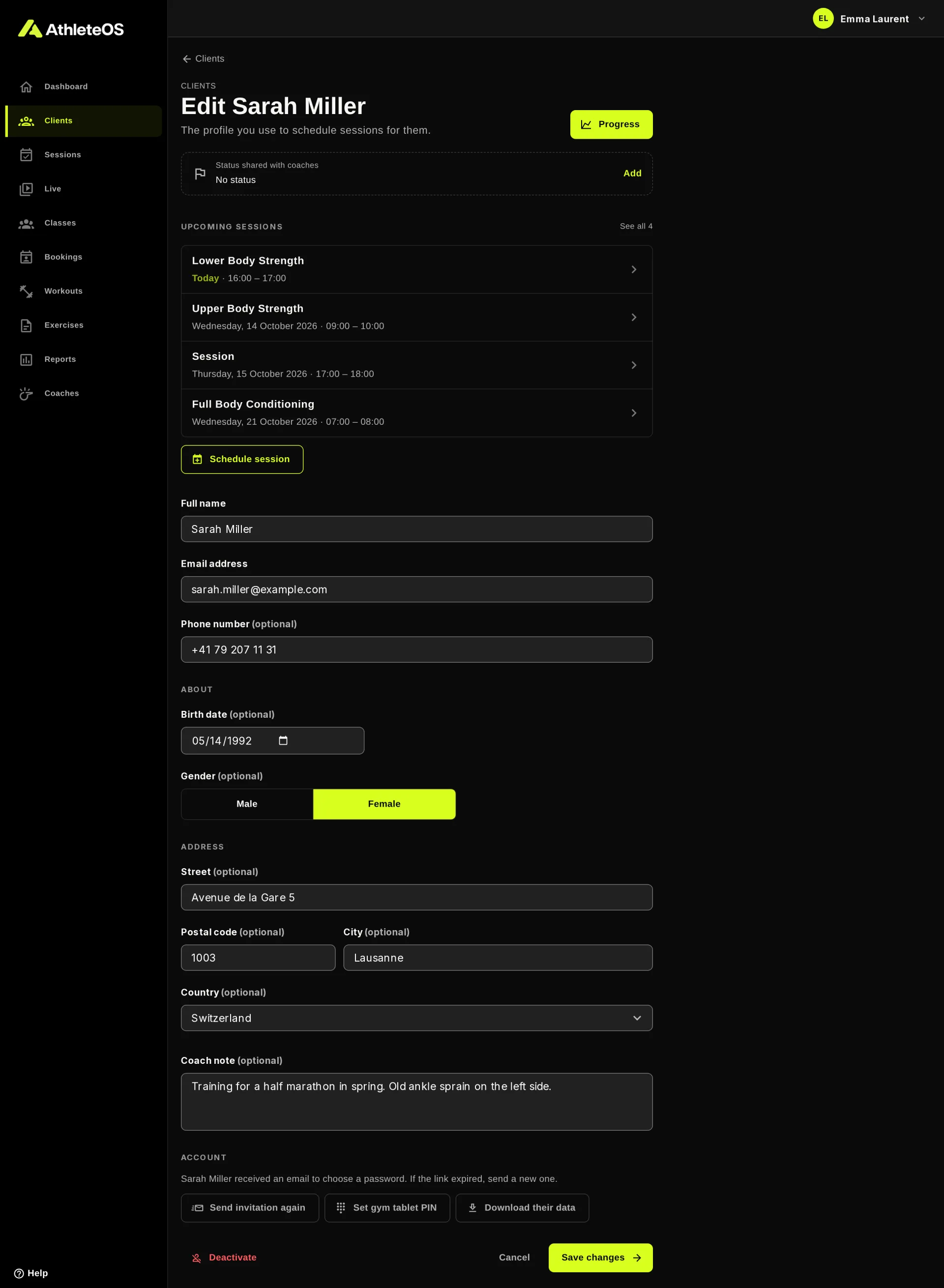Open the Live sidebar item
This screenshot has width=944, height=1288.
[x=84, y=189]
